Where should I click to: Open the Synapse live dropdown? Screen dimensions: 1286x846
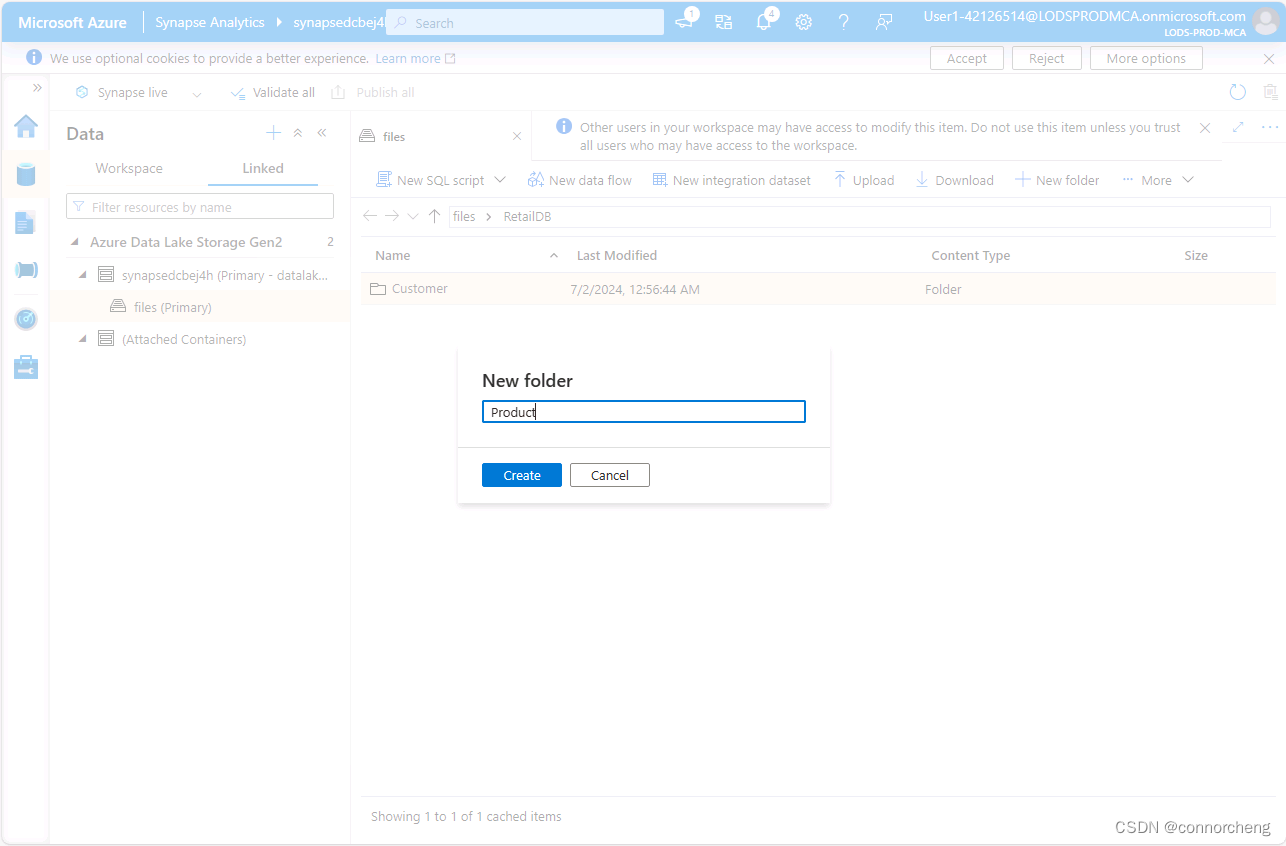[197, 93]
